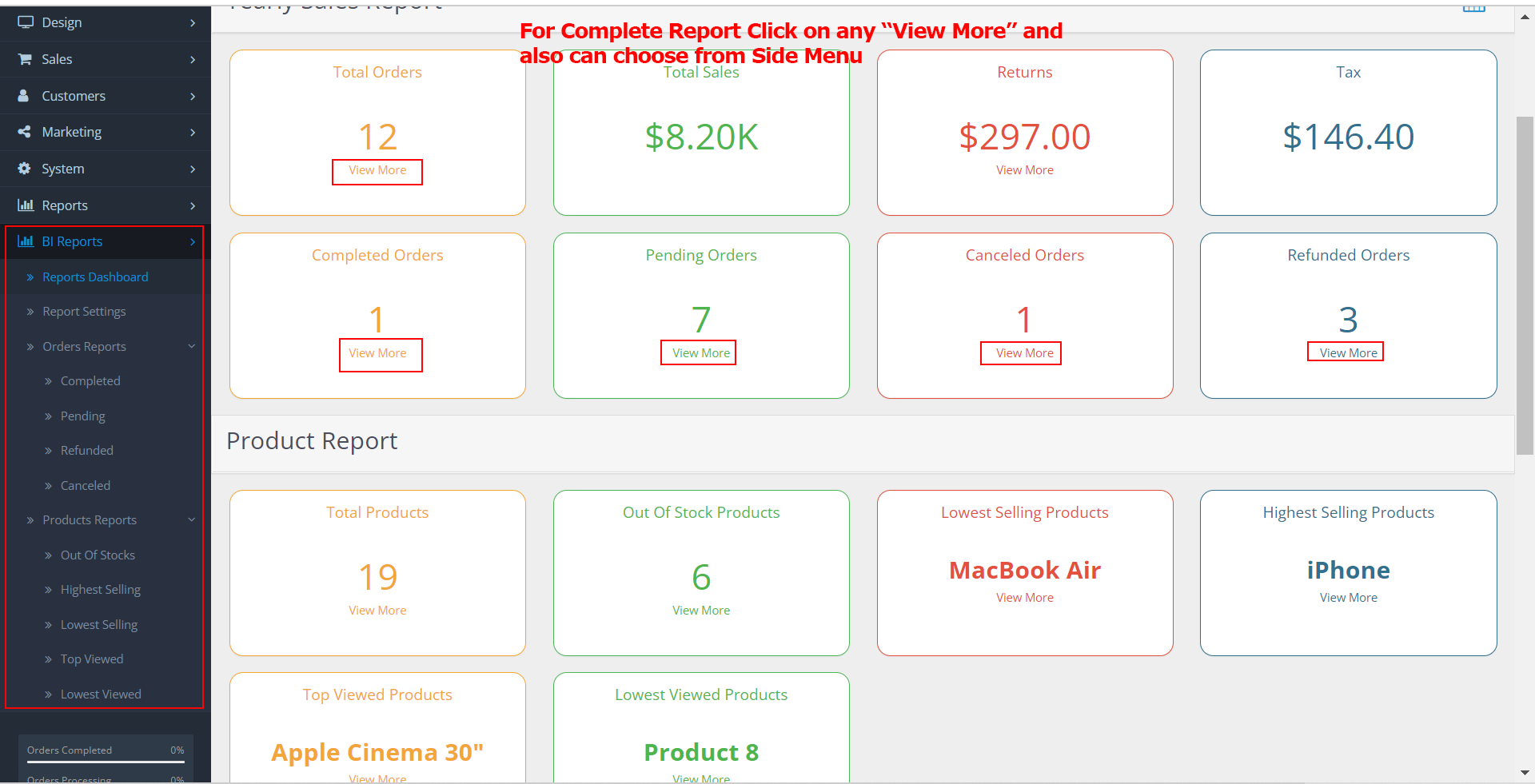
Task: Click View More under Total Products
Action: point(377,611)
